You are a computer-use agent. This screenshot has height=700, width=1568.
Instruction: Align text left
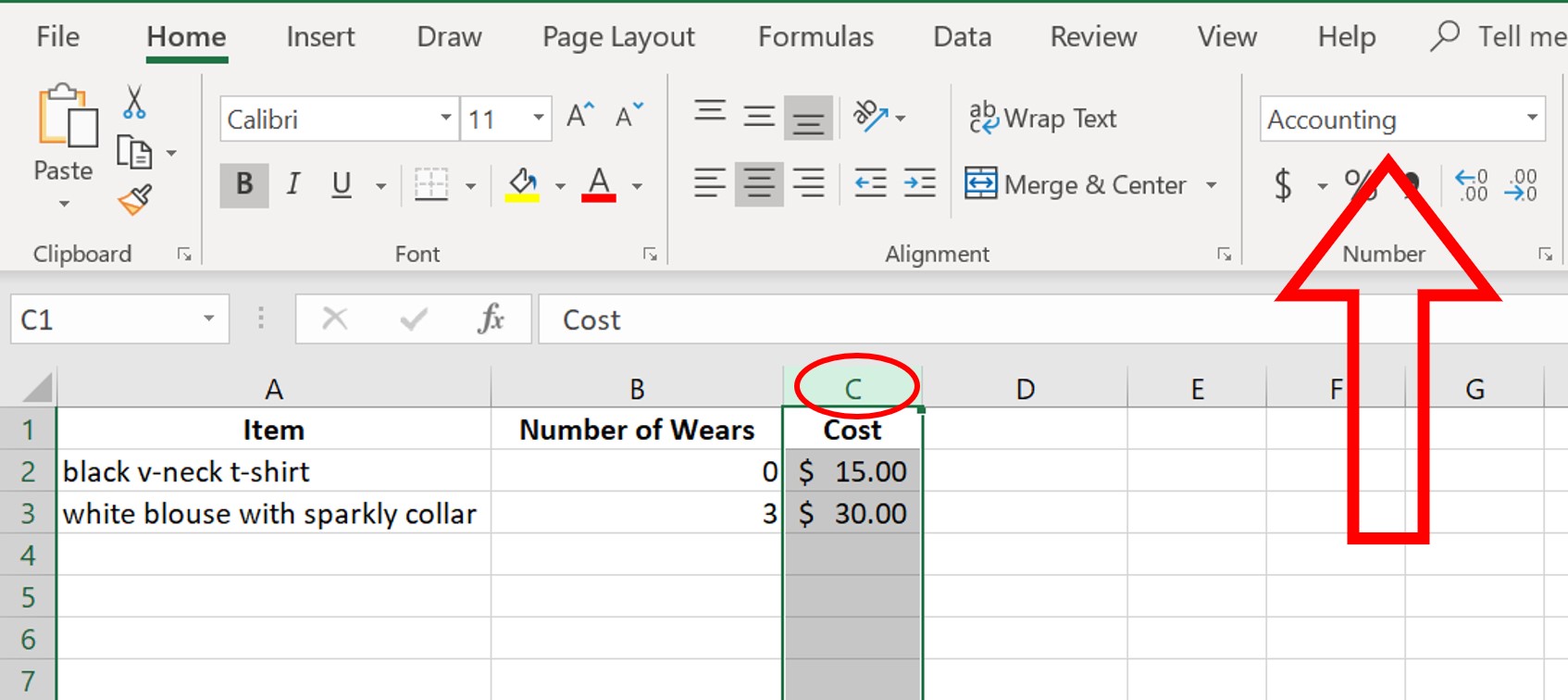click(x=710, y=183)
